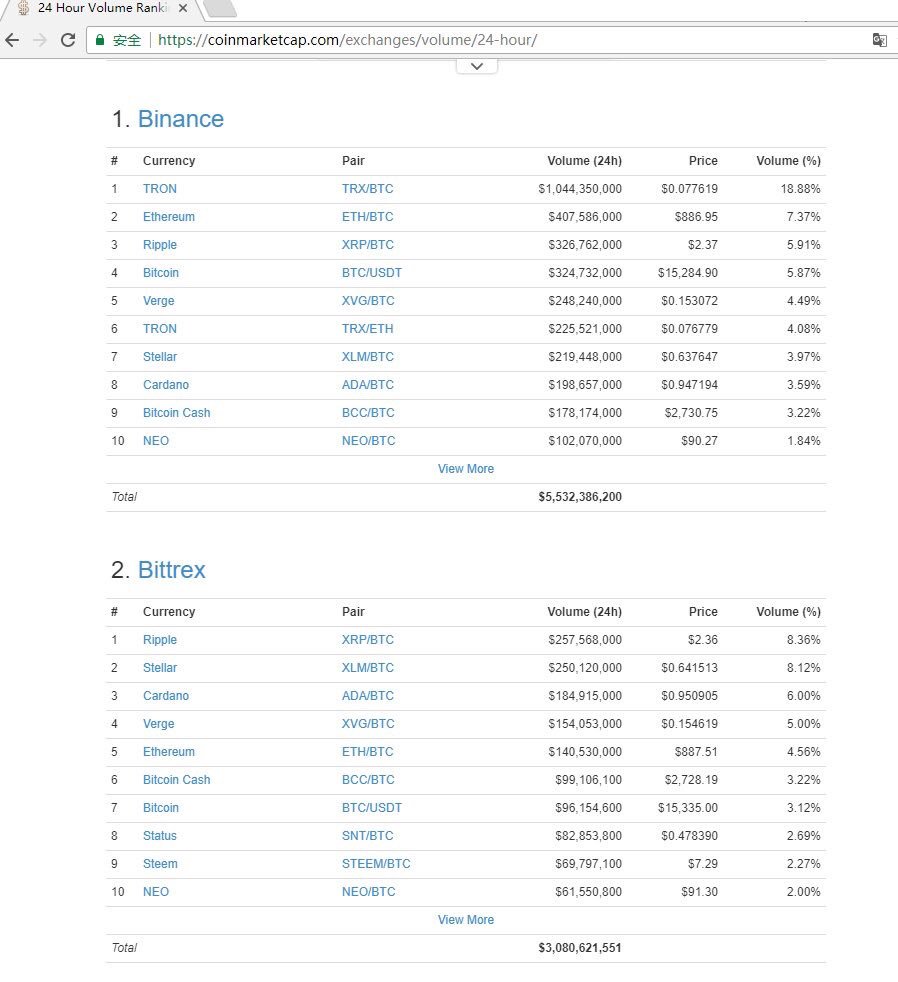The width and height of the screenshot is (898, 982).
Task: Open Bittrex NEO/BTC pair link
Action: tap(368, 892)
